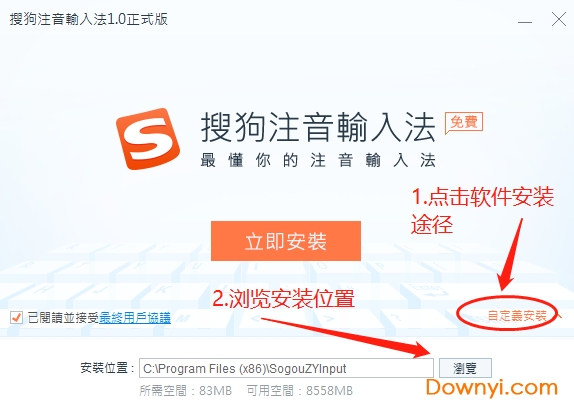Close the Sogou installer window
This screenshot has height=411, width=574.
click(x=559, y=20)
